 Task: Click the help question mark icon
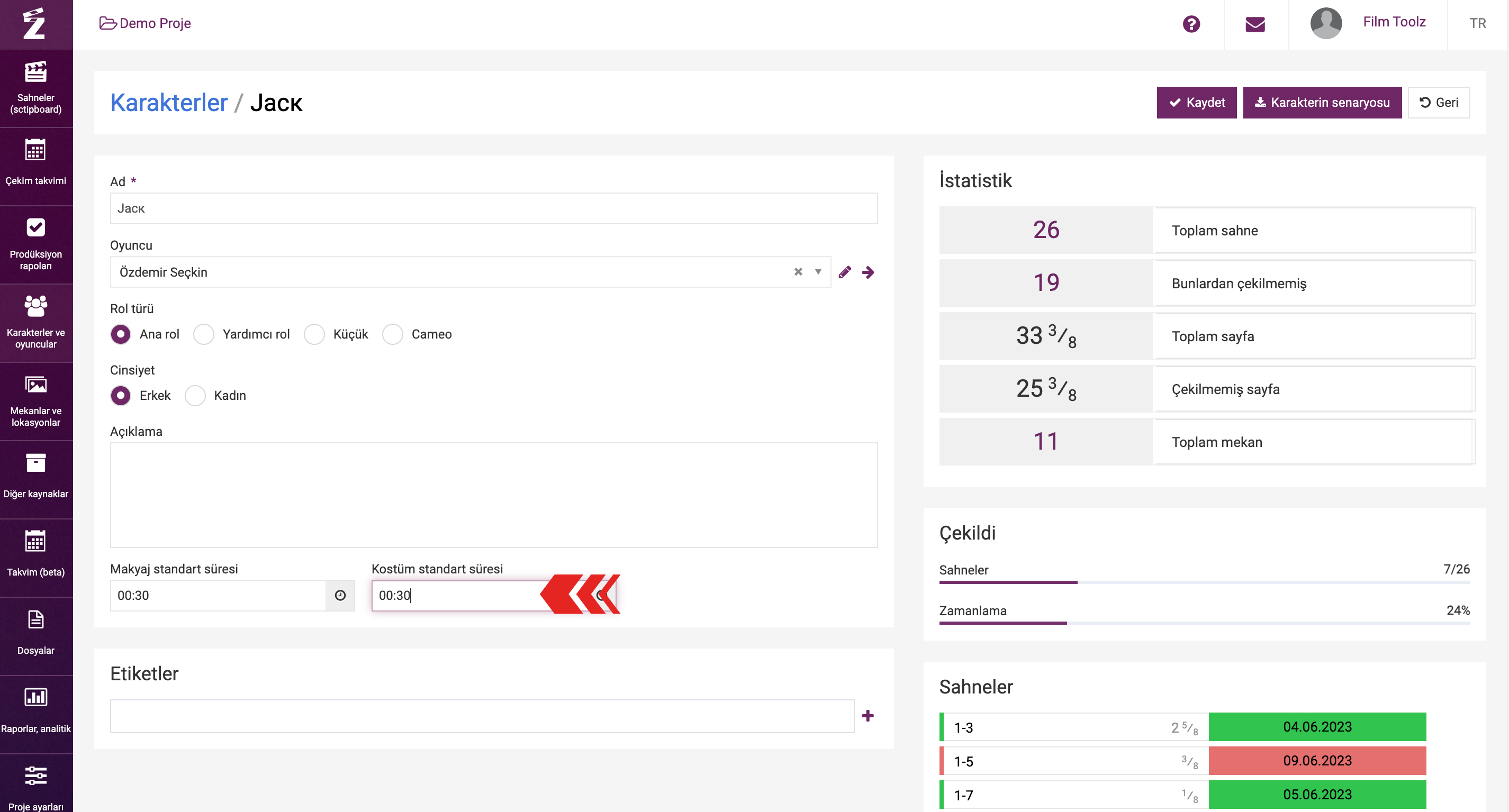click(x=1191, y=24)
